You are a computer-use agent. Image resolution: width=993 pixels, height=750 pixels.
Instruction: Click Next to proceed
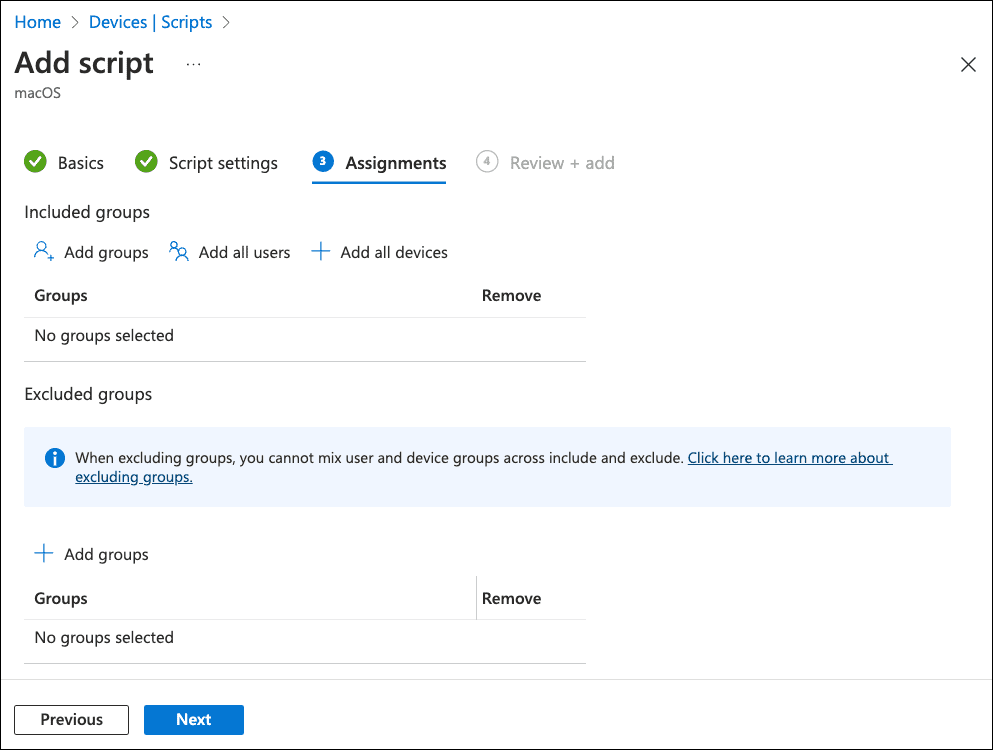[193, 719]
